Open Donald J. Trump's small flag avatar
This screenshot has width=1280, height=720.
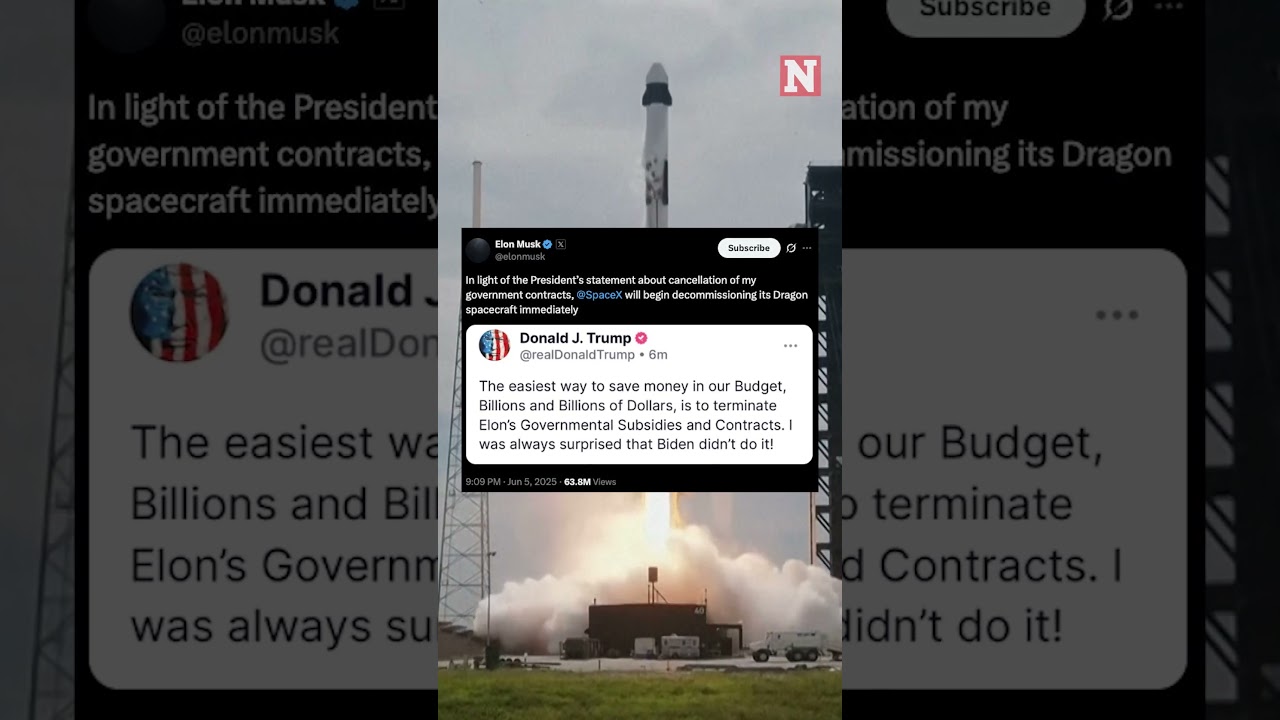[495, 345]
